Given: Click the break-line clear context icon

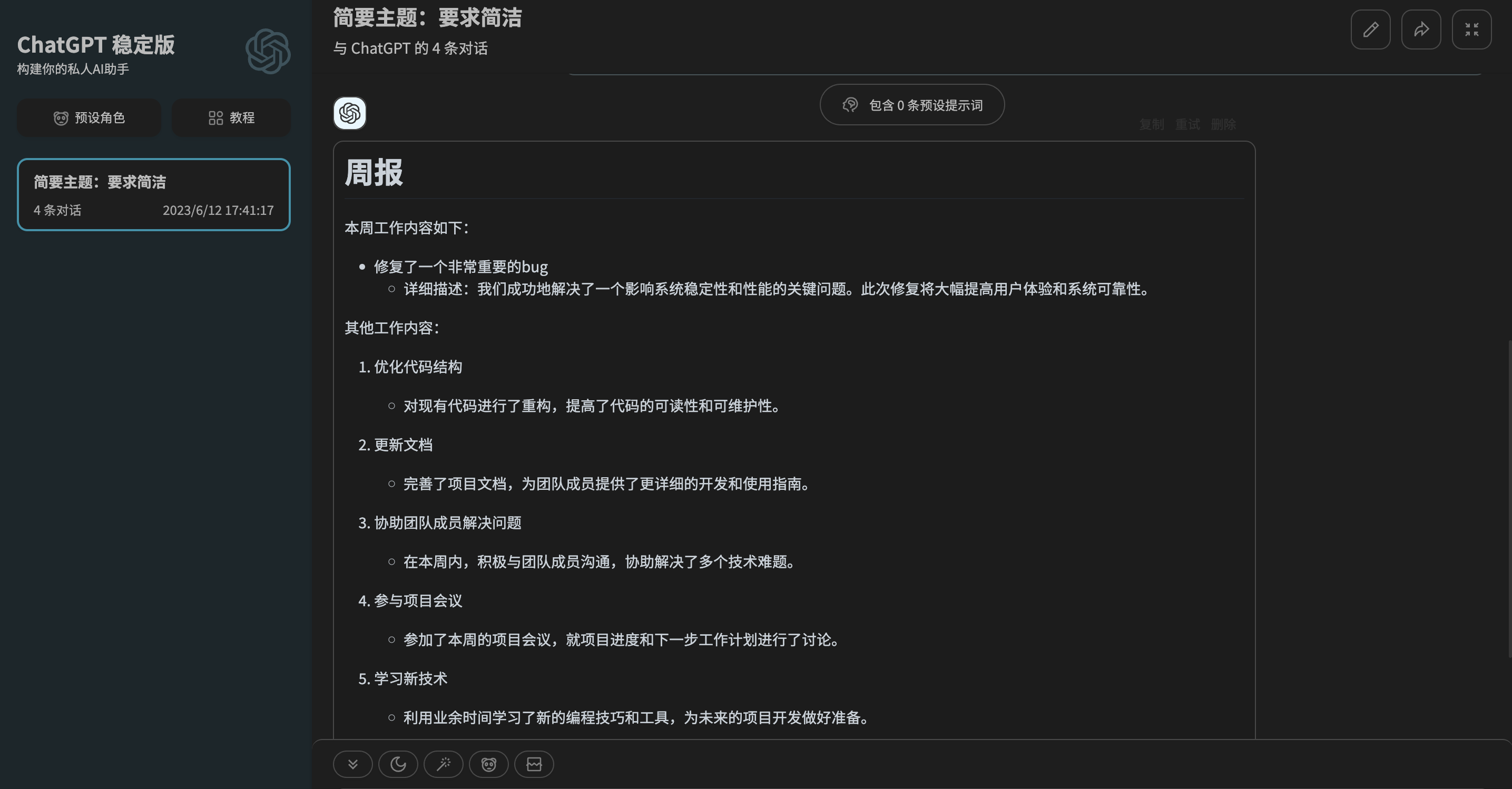Looking at the screenshot, I should [534, 764].
